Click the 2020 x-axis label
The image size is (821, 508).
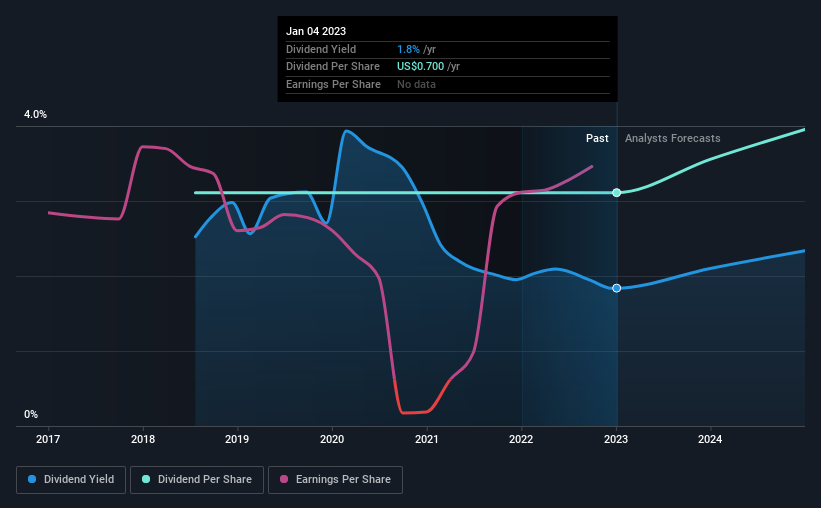coord(332,439)
